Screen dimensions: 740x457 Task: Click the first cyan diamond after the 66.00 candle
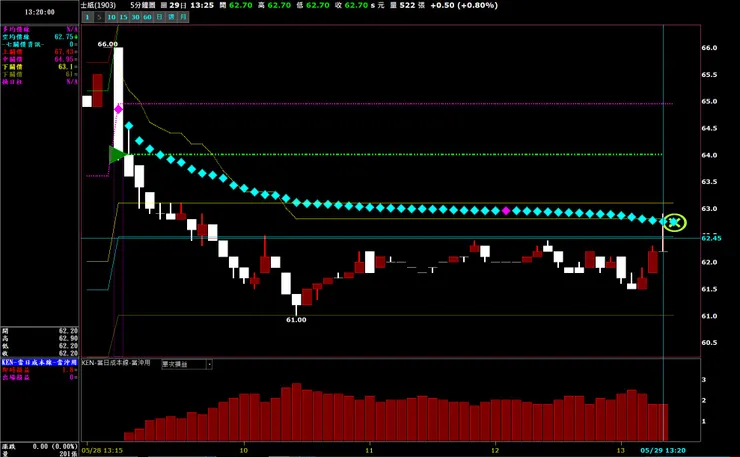coord(129,126)
